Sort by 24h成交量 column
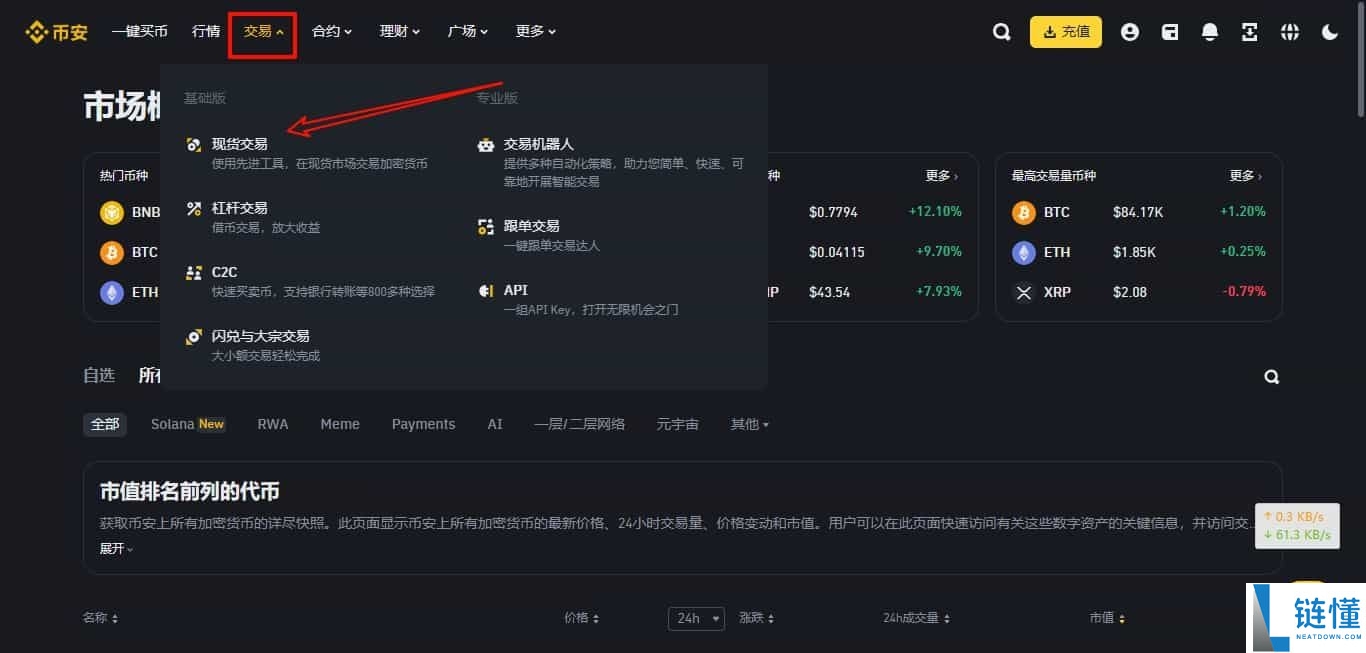This screenshot has width=1366, height=653. click(917, 618)
